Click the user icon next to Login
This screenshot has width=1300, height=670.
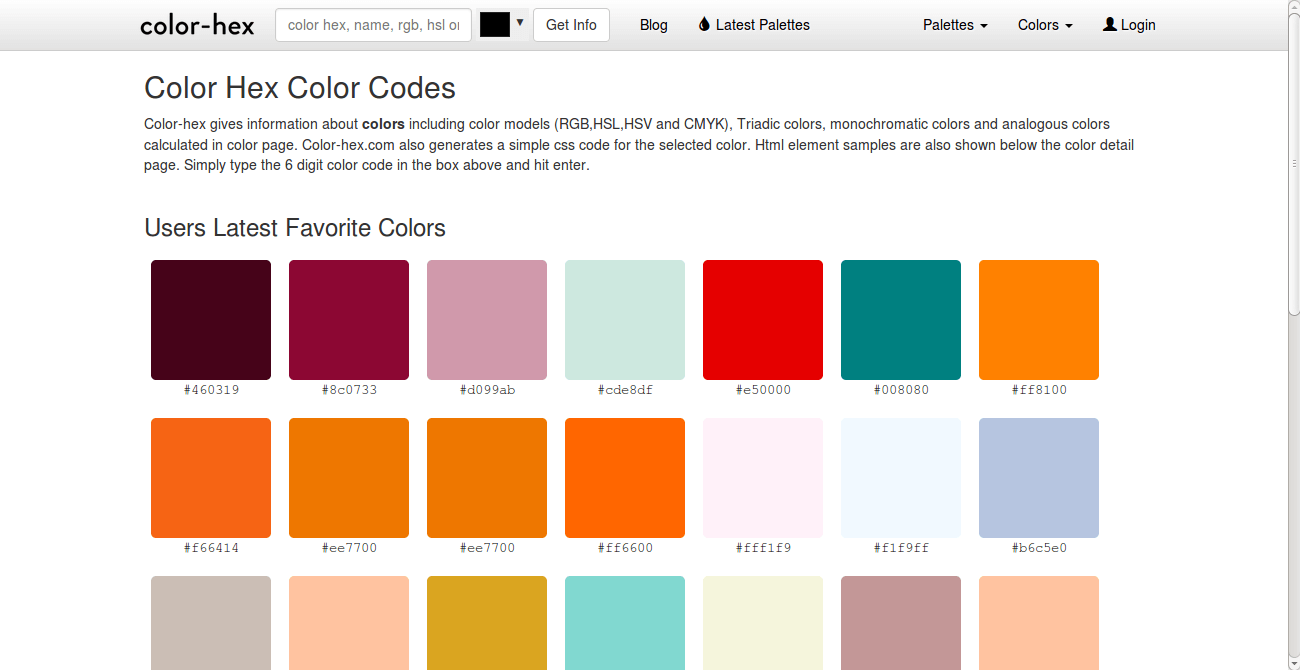(1109, 25)
